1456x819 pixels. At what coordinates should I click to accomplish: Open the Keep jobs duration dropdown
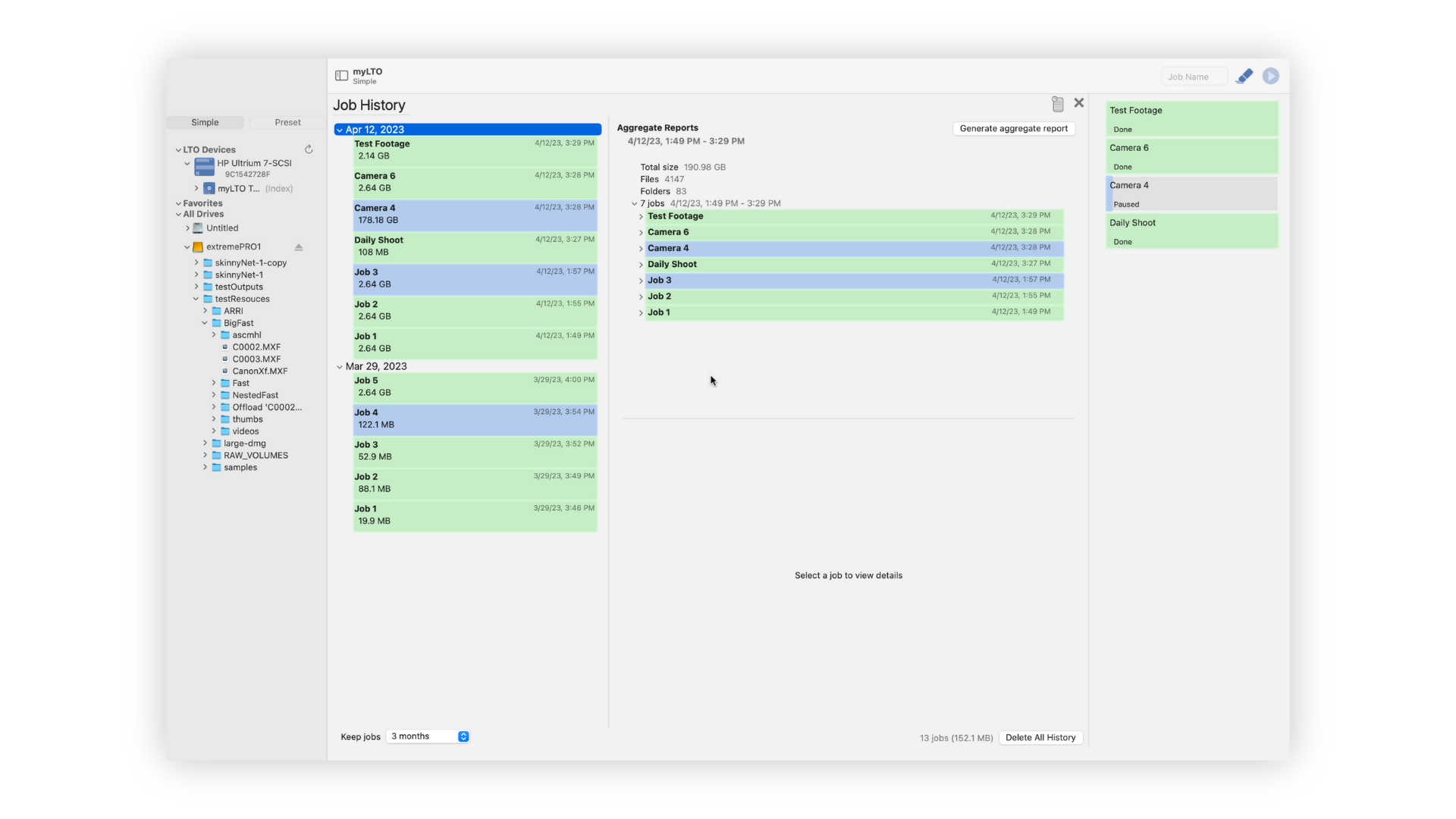(426, 736)
